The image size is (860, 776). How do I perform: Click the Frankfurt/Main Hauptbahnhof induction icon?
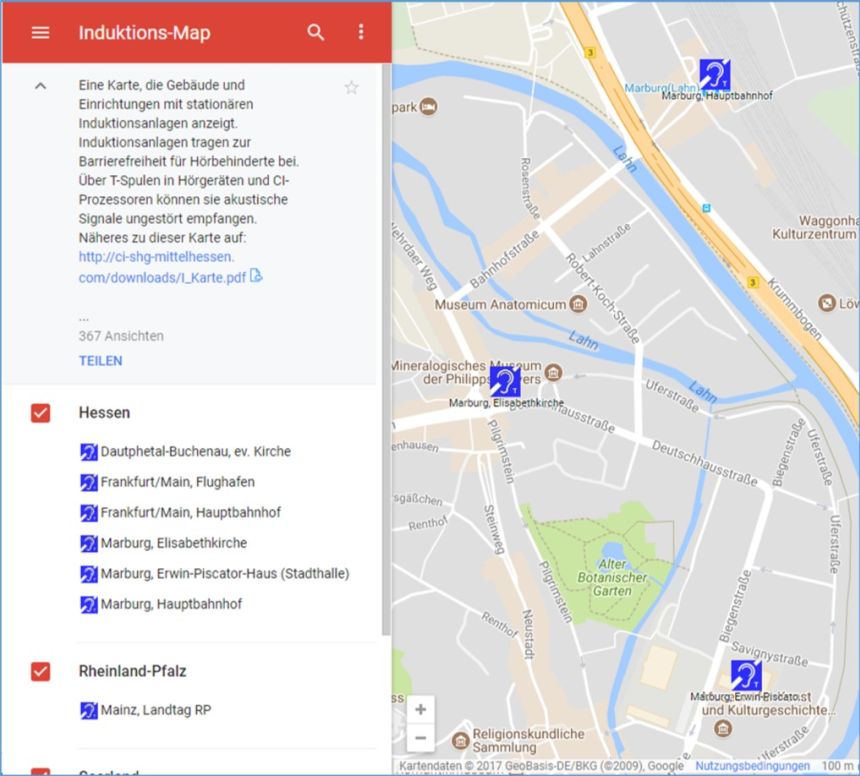(x=88, y=512)
